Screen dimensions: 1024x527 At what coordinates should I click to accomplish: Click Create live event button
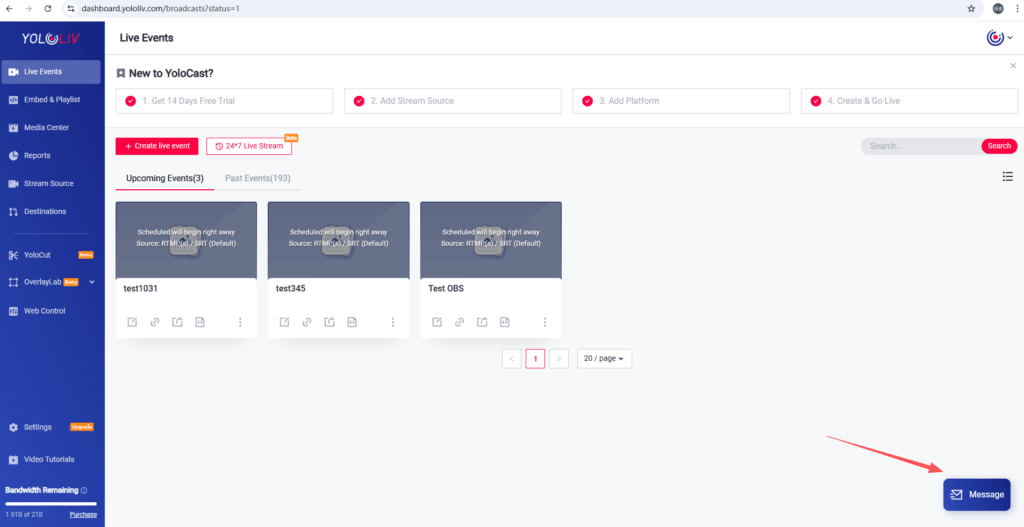pos(157,146)
